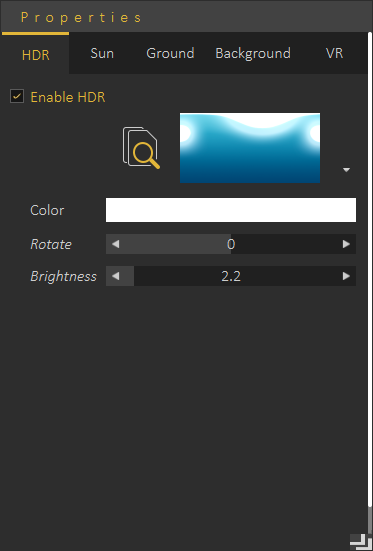
Task: Select the HDR tab
Action: coord(36,55)
